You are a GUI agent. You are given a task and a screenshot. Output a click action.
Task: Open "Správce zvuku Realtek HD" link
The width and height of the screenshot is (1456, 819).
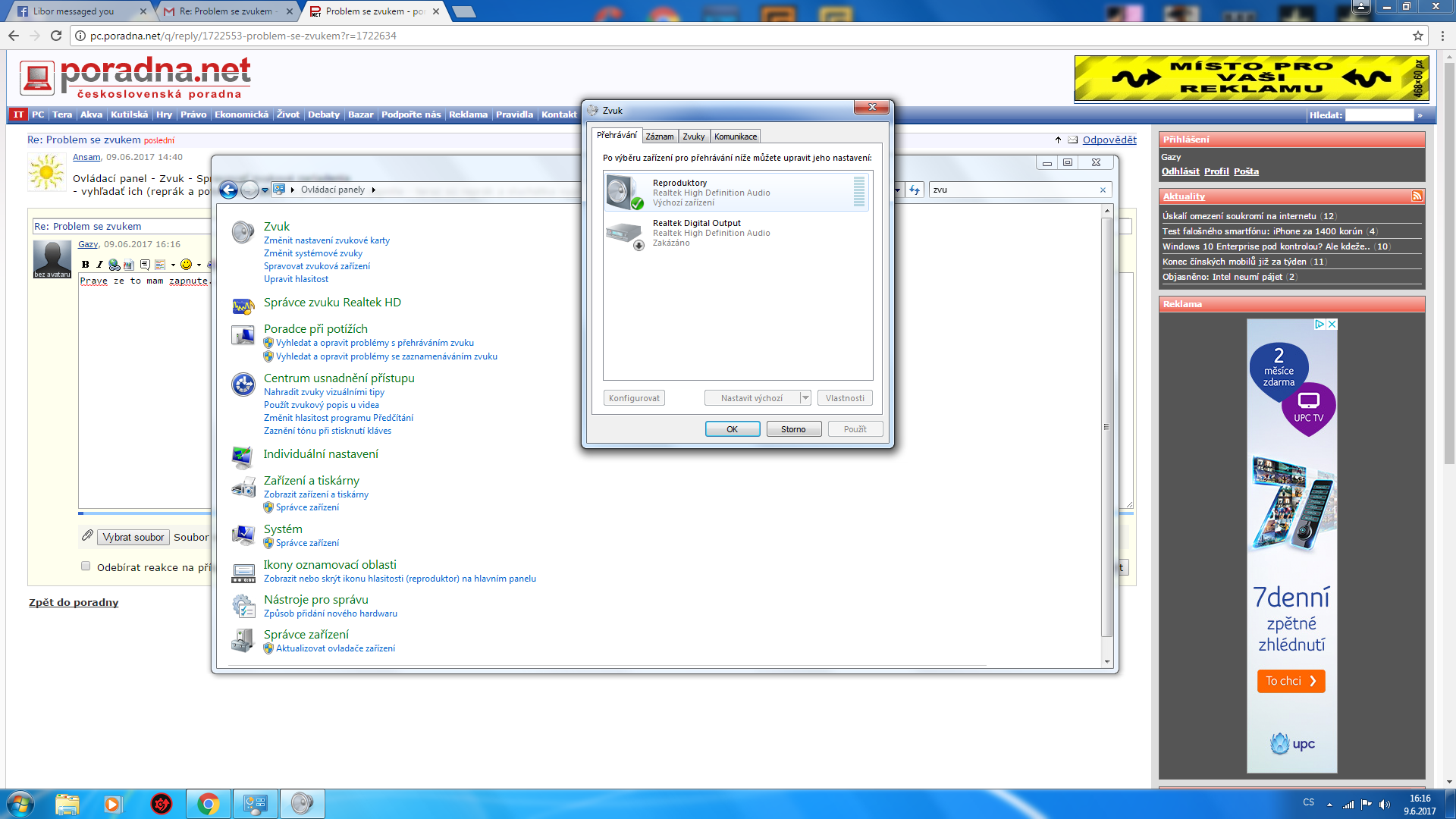coord(332,303)
